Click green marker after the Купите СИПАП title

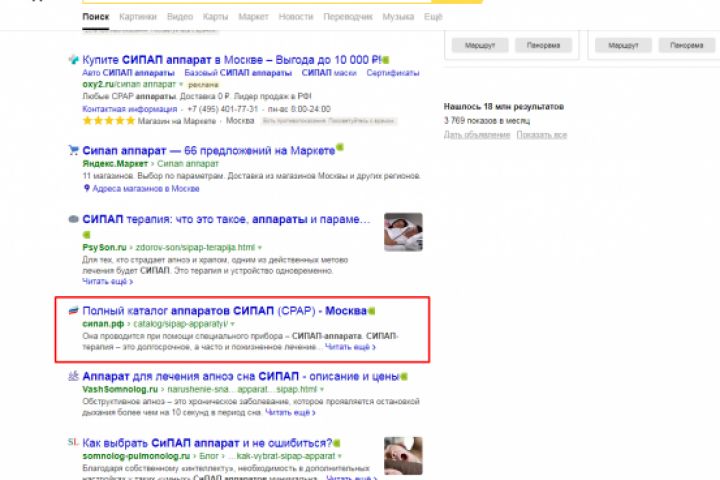tap(386, 60)
